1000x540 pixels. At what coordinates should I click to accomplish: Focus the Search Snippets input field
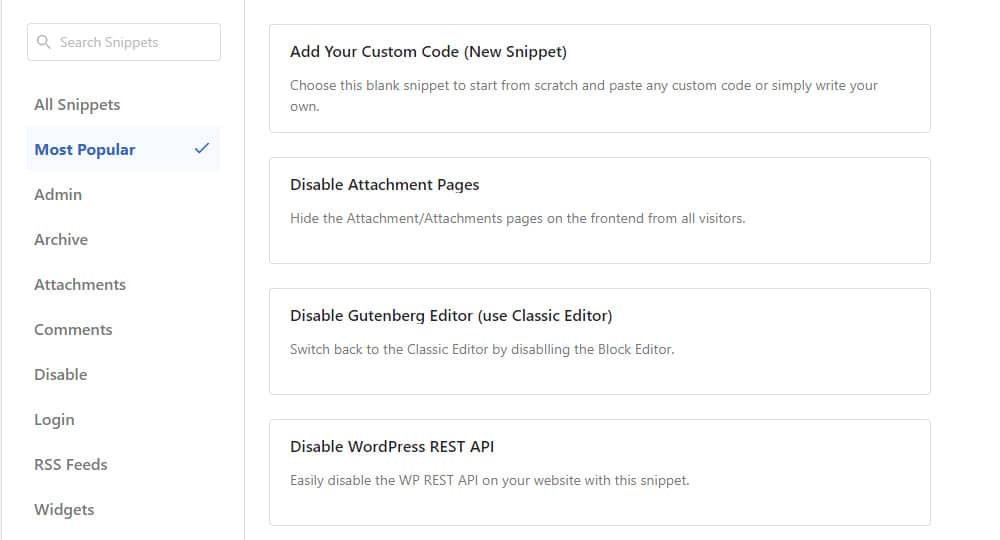124,42
